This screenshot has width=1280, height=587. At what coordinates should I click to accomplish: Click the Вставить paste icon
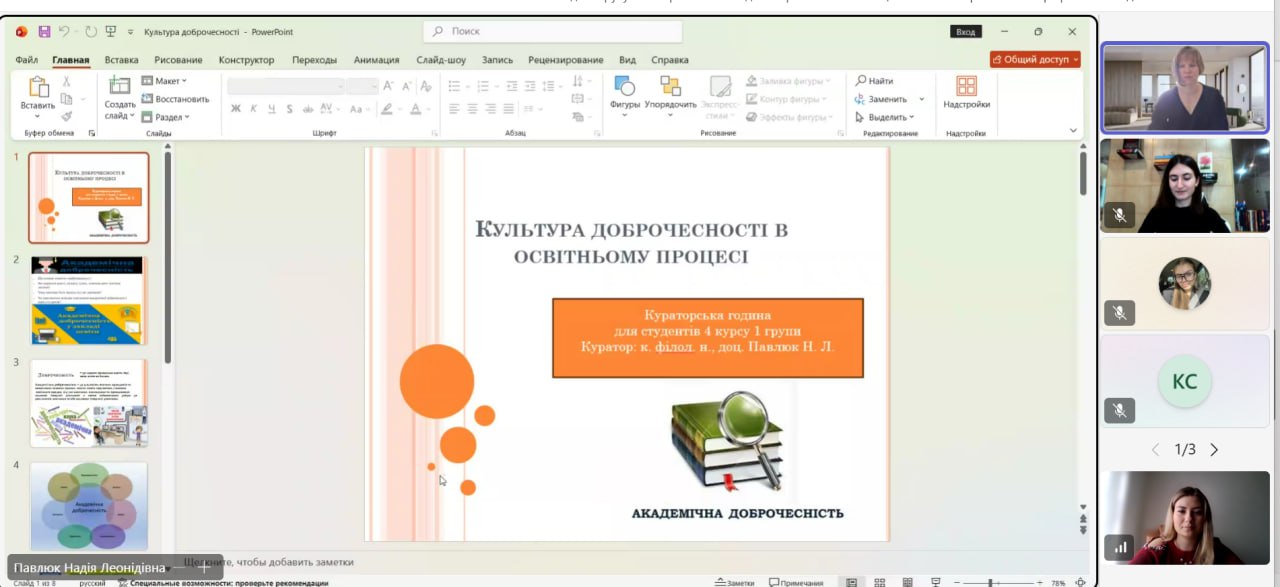(x=38, y=93)
